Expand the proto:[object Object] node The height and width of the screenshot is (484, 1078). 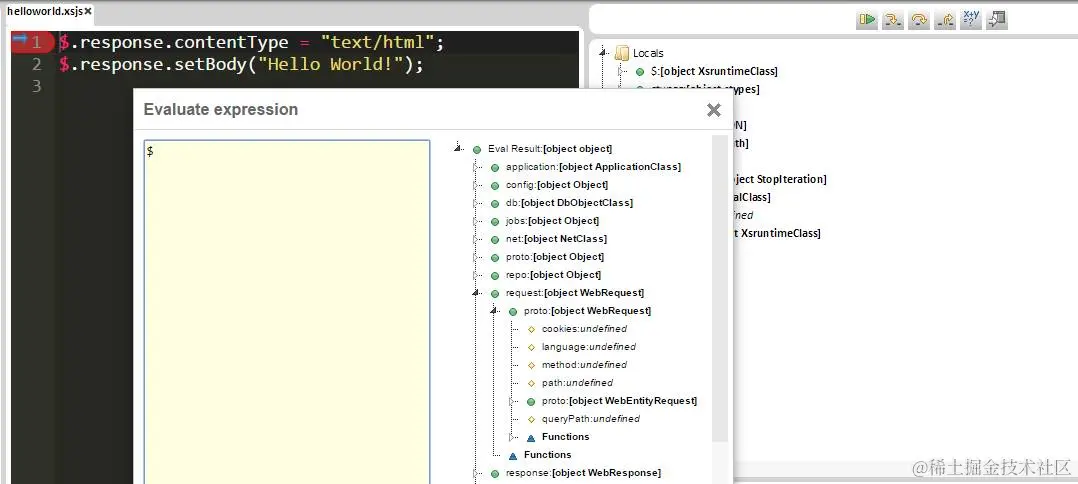[x=475, y=256]
